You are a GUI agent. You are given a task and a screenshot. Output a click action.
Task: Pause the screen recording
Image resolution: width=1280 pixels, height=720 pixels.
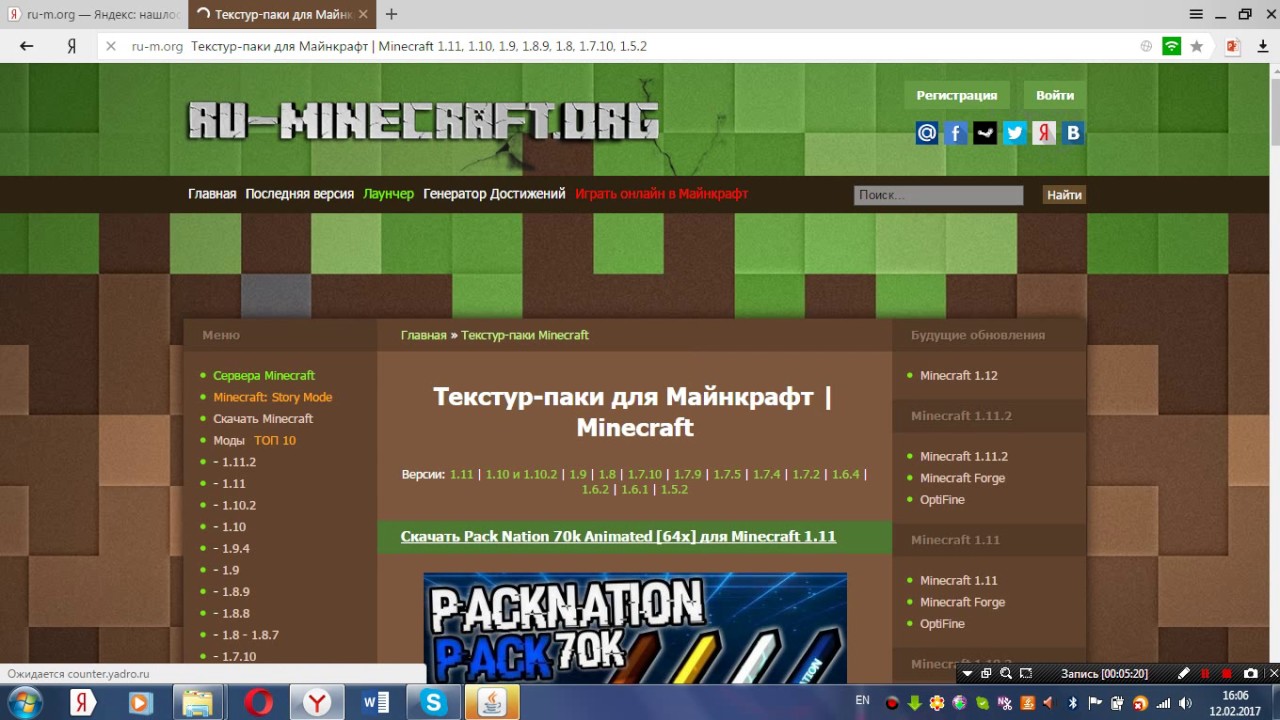1205,673
